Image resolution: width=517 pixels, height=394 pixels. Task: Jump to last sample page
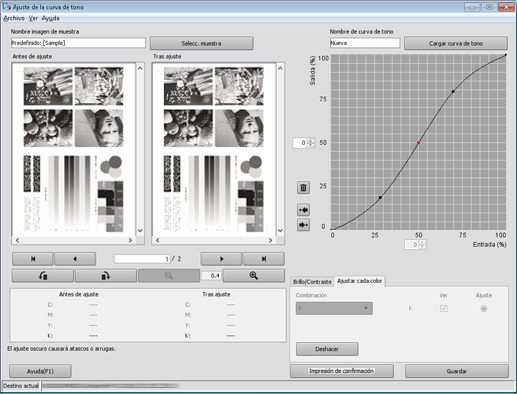click(x=264, y=259)
